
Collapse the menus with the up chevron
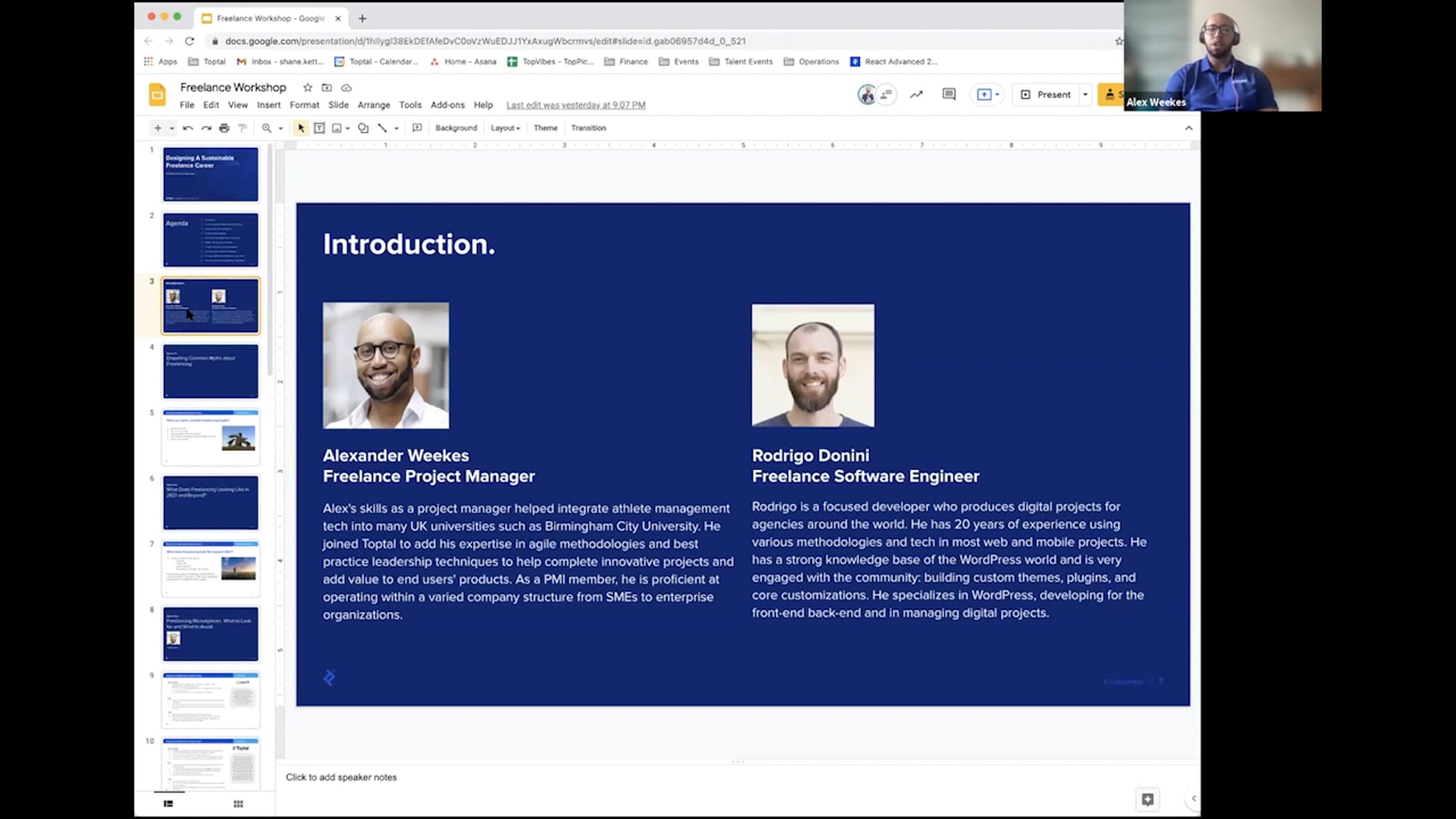pyautogui.click(x=1188, y=128)
